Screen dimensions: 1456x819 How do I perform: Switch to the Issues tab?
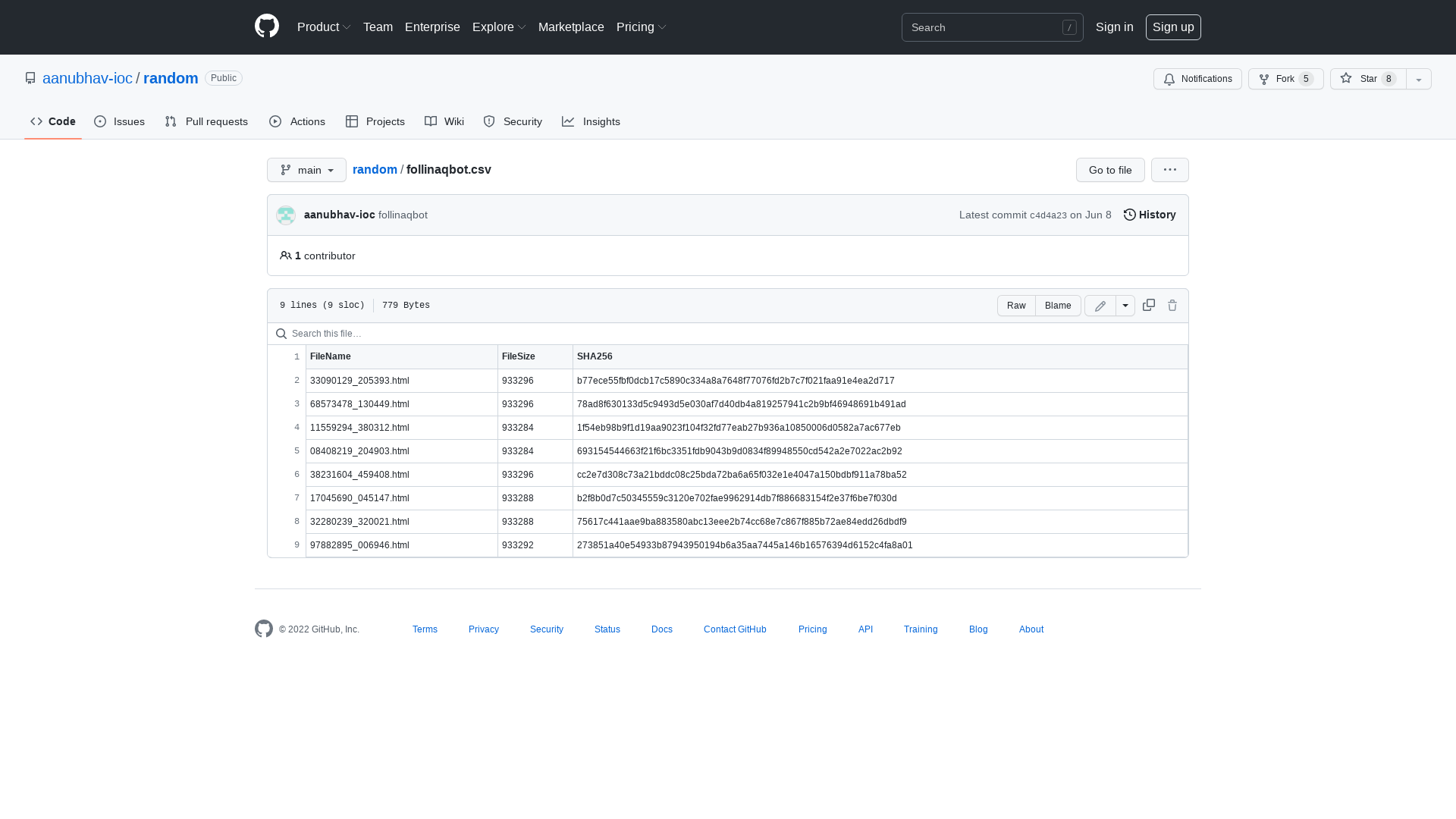119,121
